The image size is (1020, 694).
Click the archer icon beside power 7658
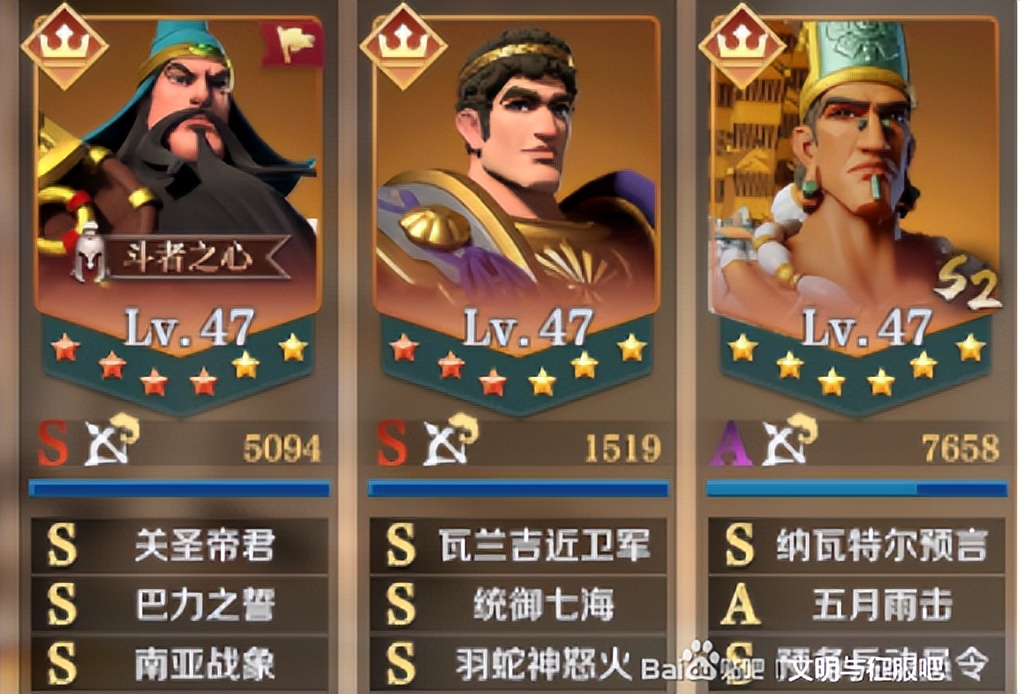coord(789,440)
